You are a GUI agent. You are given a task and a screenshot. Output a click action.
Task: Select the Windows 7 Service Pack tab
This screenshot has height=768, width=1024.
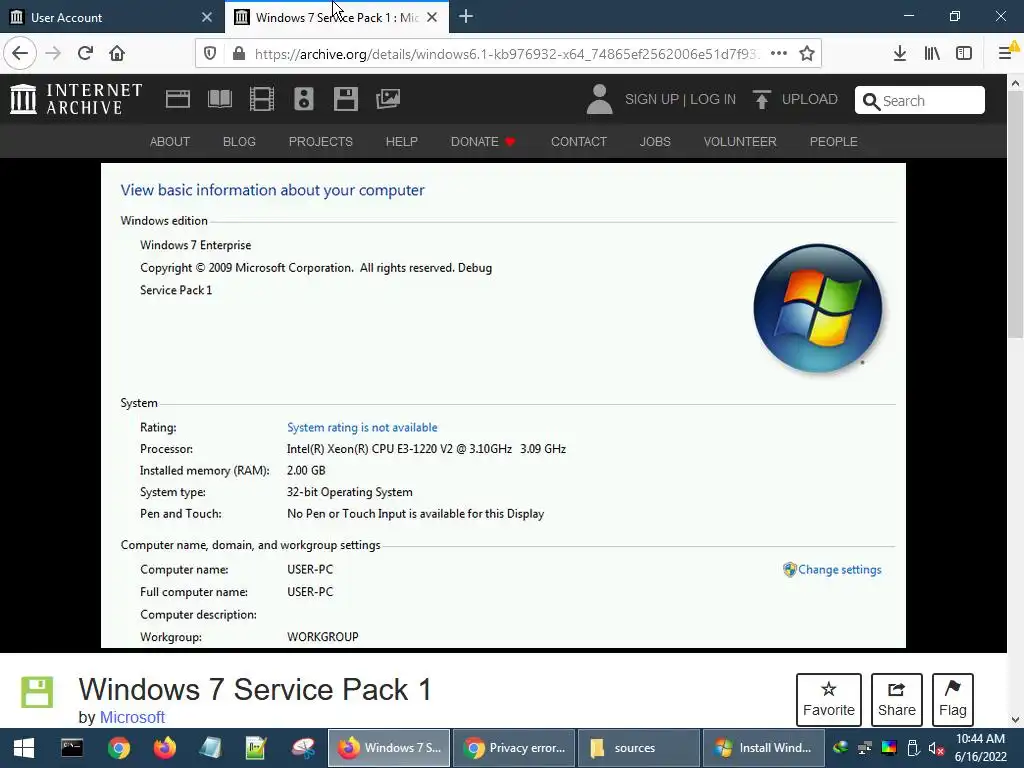(x=337, y=17)
